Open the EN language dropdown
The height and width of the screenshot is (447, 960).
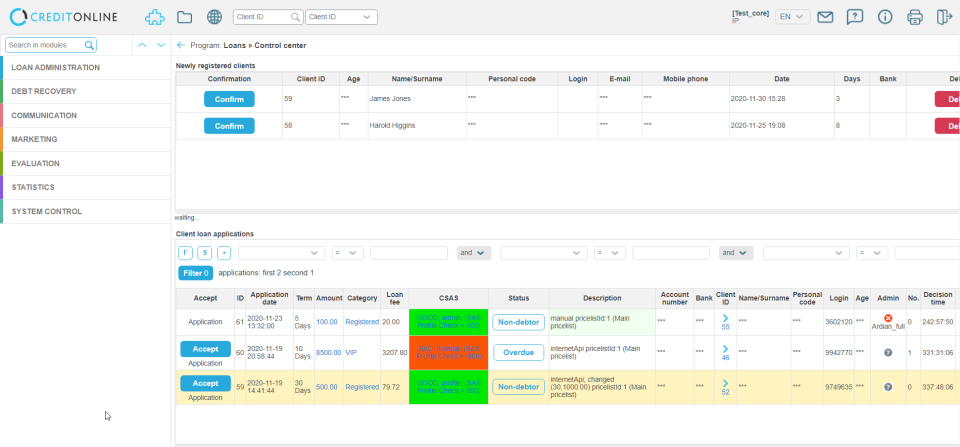(x=793, y=17)
